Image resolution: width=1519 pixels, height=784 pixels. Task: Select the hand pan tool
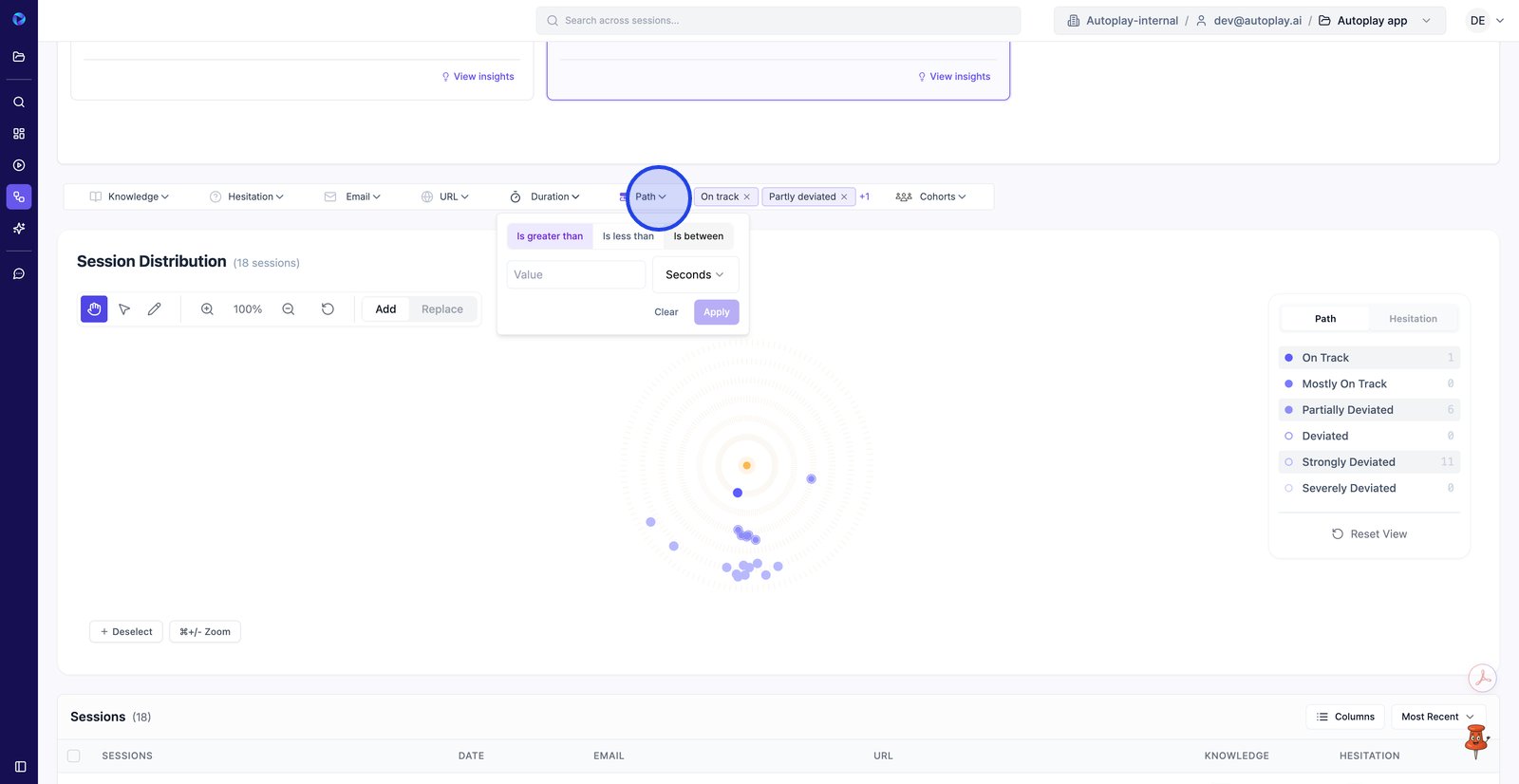point(94,309)
